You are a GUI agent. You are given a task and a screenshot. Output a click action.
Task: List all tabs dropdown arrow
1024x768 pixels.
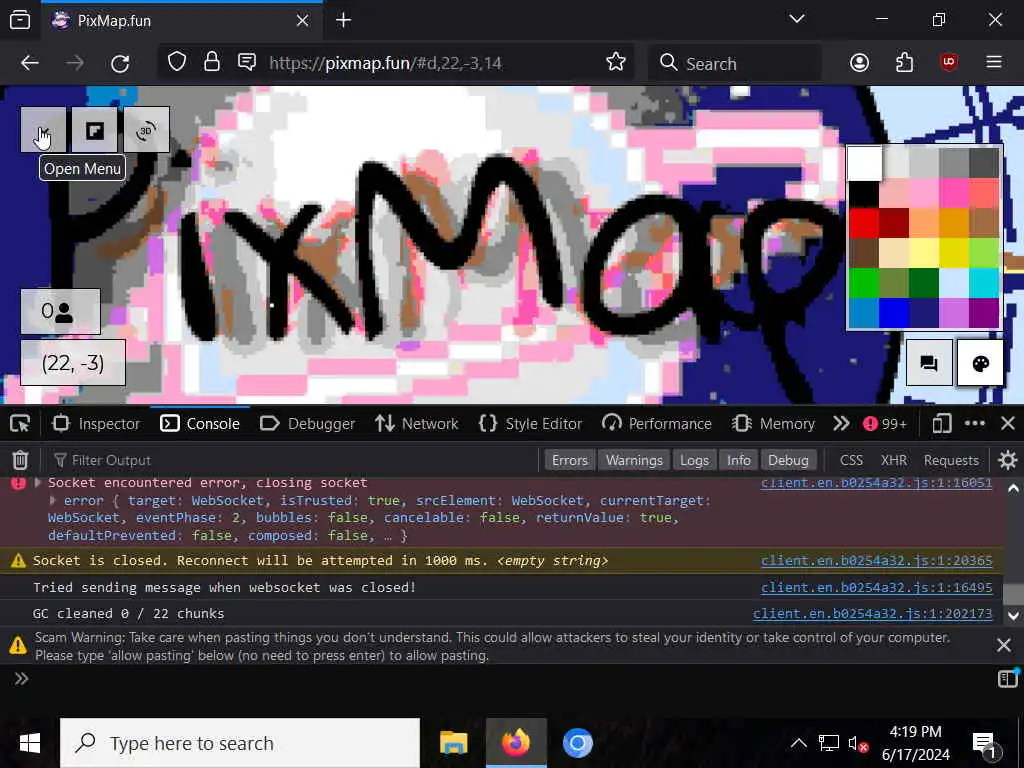(x=797, y=20)
